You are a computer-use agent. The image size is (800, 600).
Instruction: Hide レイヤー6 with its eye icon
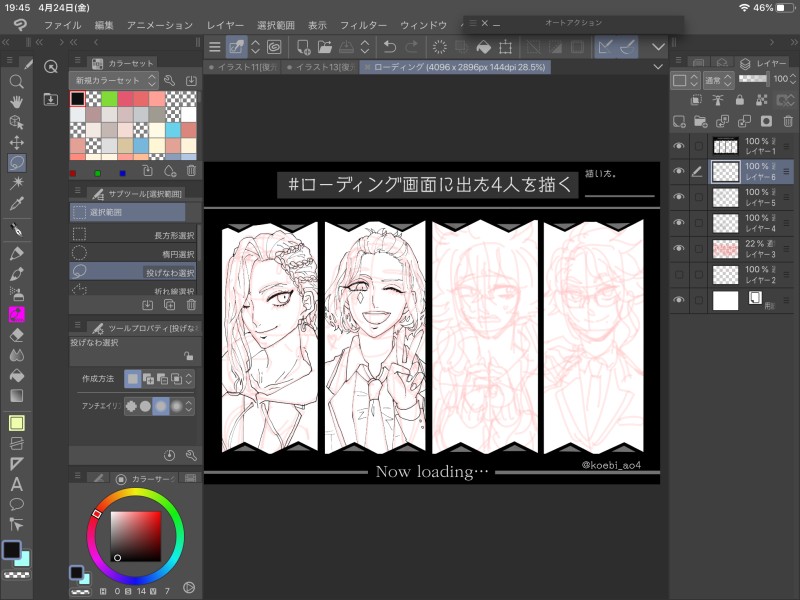click(679, 171)
